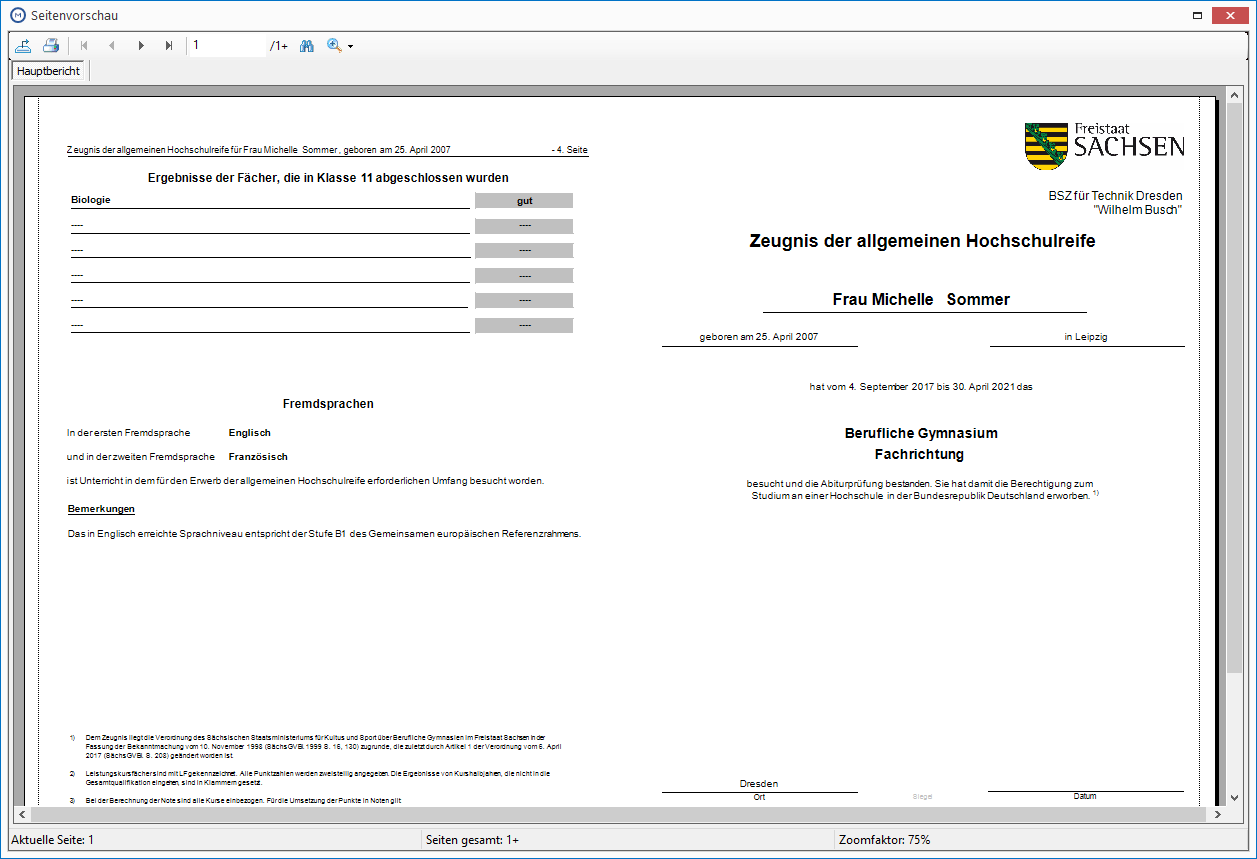Click 'geboren am 25. April 2007' under name
Viewport: 1257px width, 859px height.
[759, 337]
